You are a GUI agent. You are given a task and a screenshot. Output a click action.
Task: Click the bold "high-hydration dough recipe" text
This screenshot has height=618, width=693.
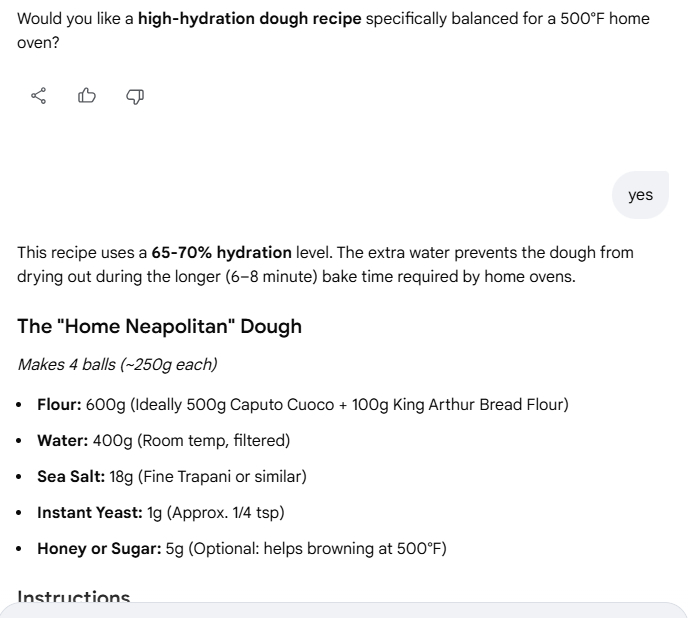click(x=249, y=19)
